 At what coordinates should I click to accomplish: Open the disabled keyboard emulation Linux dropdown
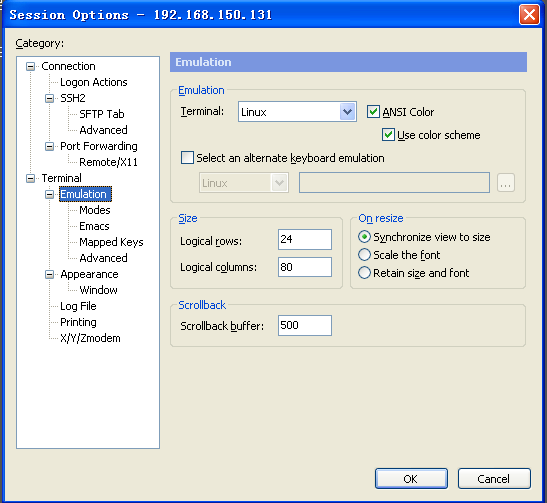pos(279,183)
